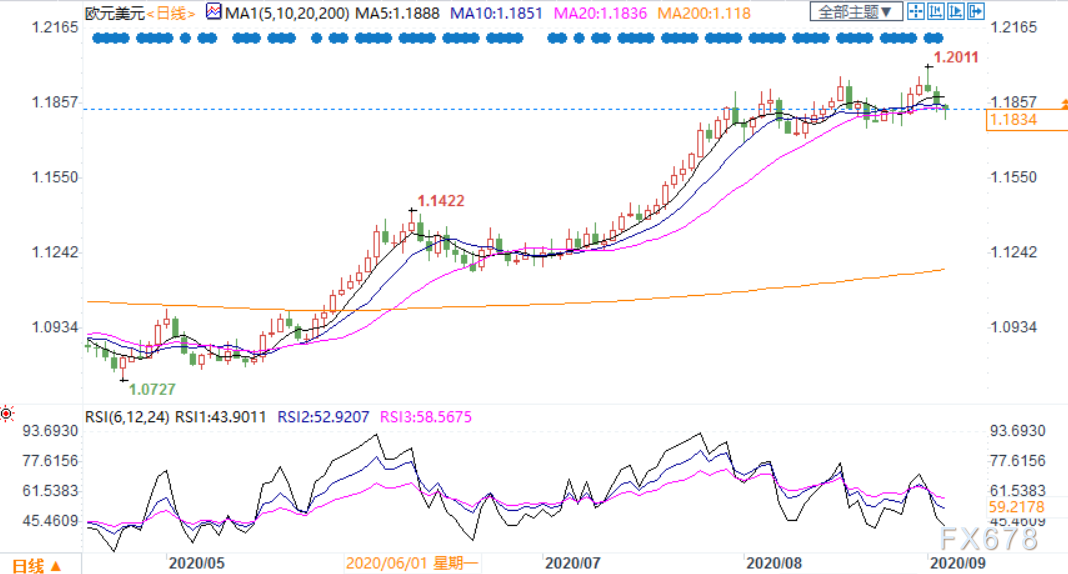
Task: Click the 2020/08 date label on time axis
Action: [774, 563]
